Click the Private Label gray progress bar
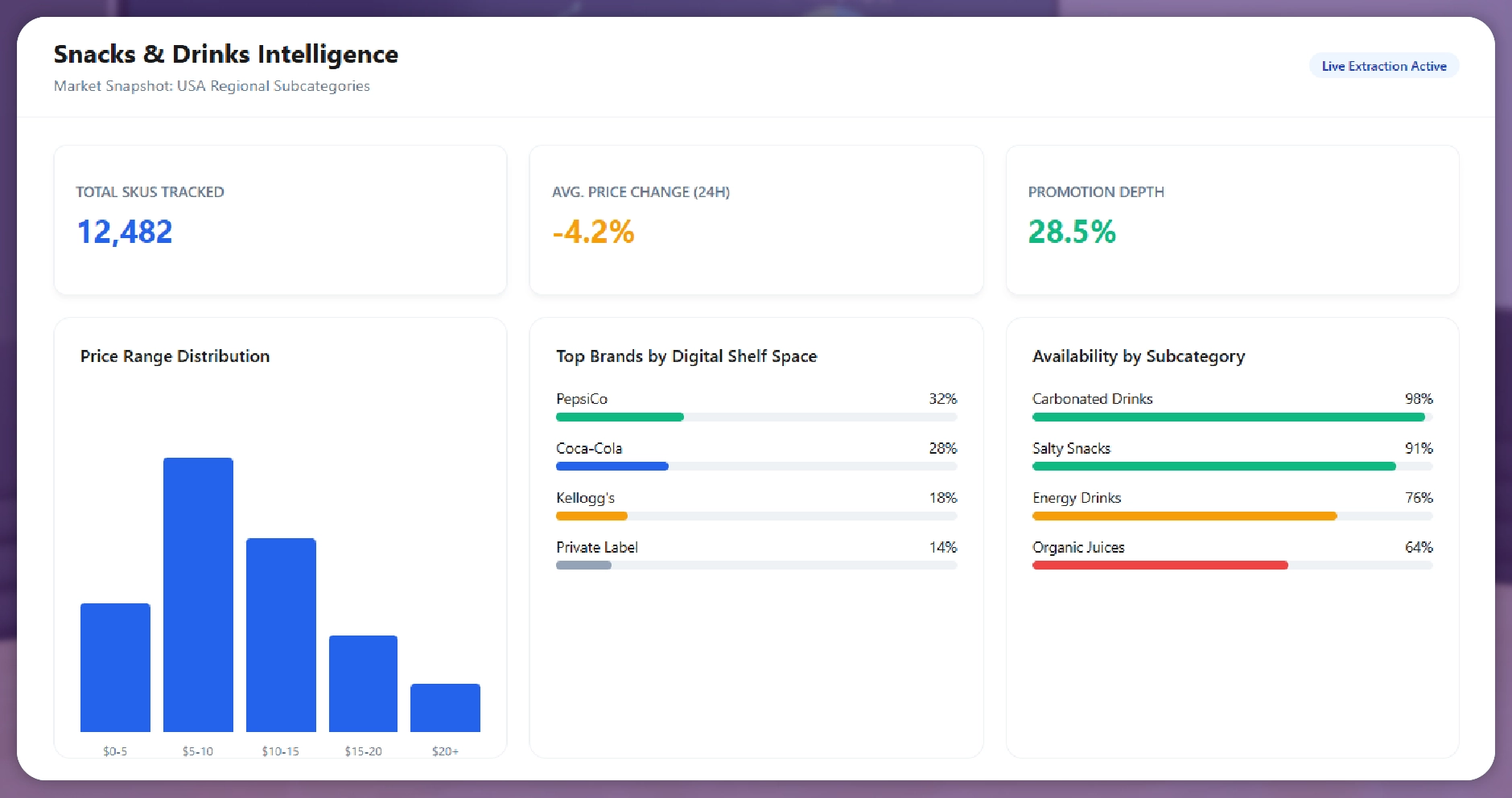The width and height of the screenshot is (1512, 798). coord(583,566)
